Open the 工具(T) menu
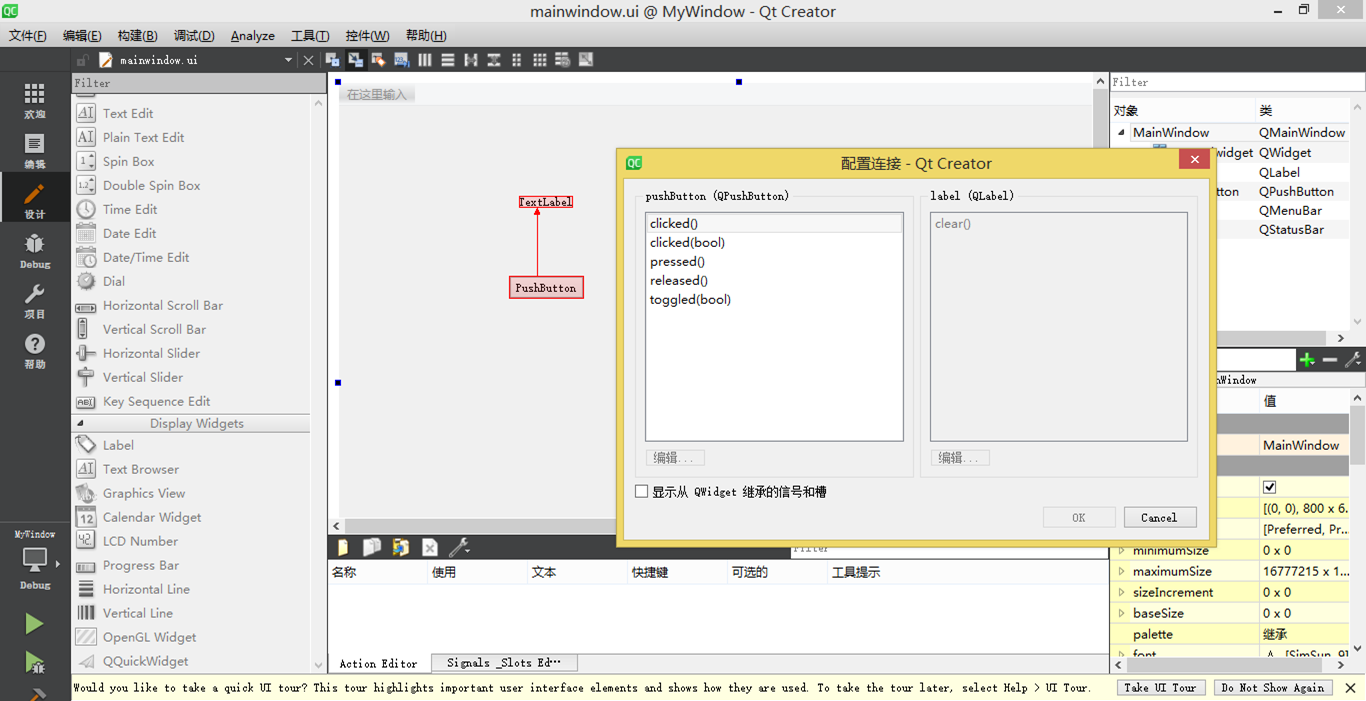This screenshot has height=701, width=1366. point(310,35)
